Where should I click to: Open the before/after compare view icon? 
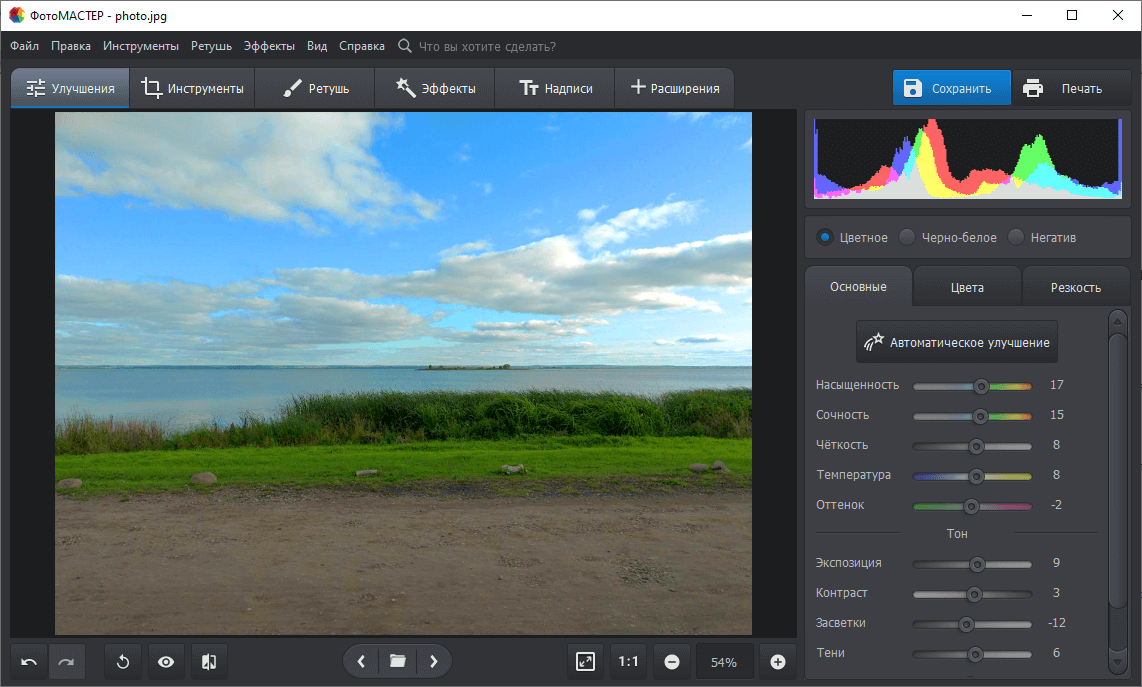209,662
